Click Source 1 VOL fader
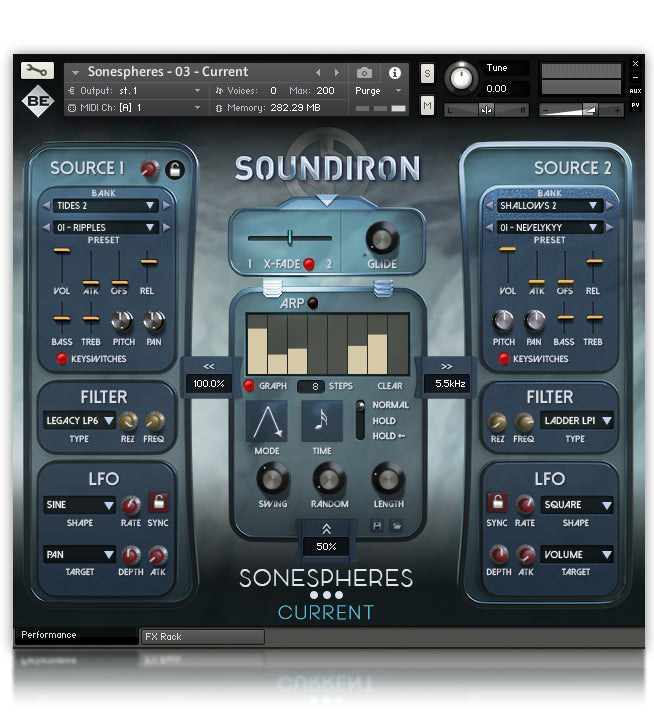The image size is (654, 720). [x=62, y=266]
